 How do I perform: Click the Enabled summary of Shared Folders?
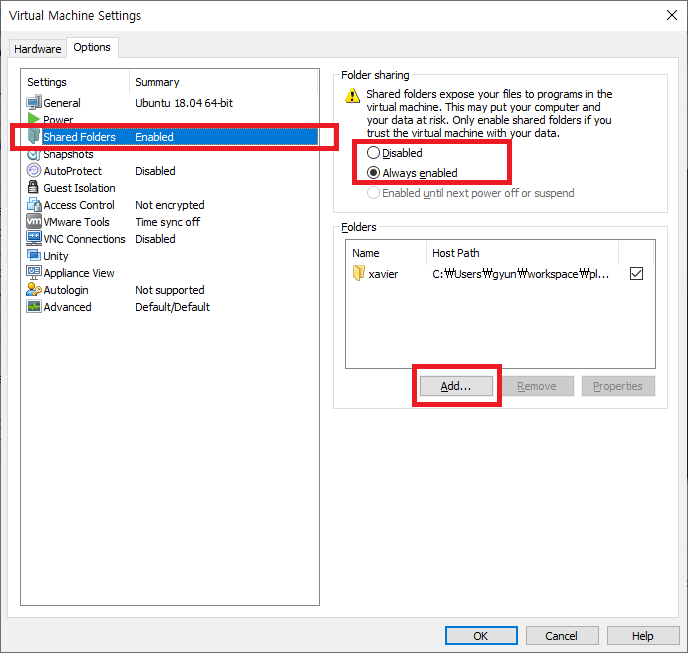point(154,137)
